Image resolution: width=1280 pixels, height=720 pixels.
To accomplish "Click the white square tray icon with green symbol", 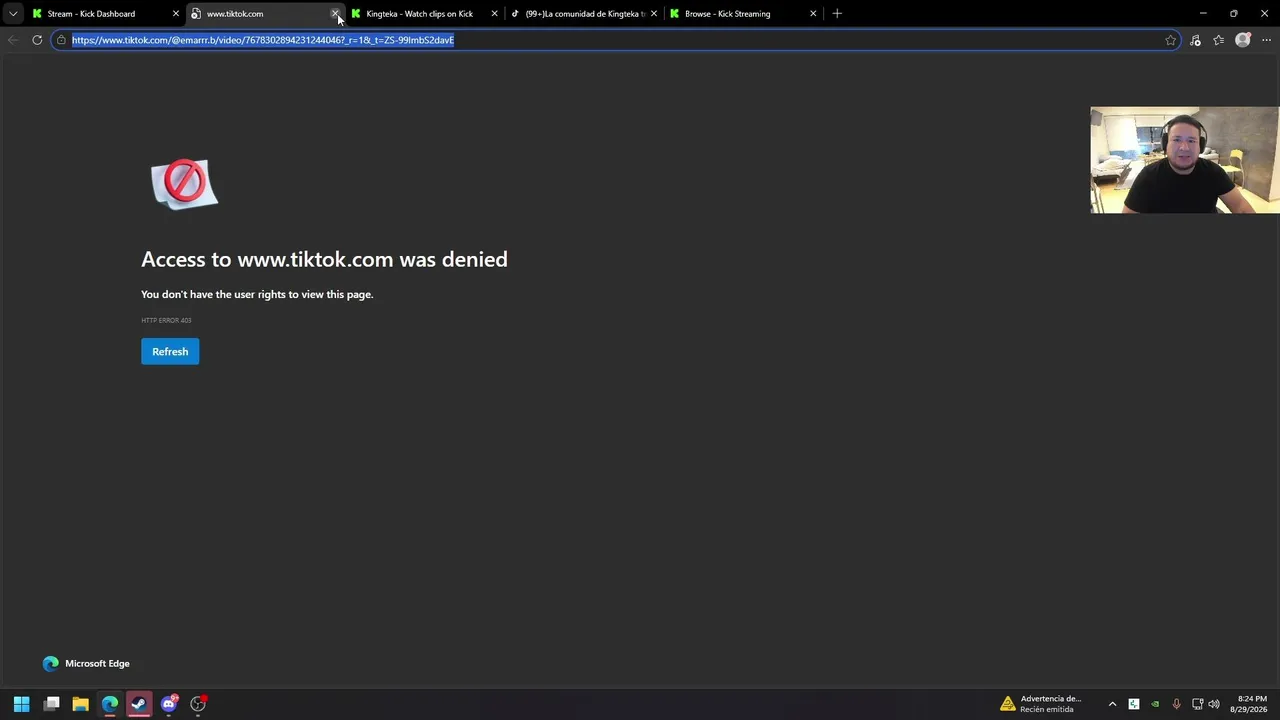I will coord(1134,704).
